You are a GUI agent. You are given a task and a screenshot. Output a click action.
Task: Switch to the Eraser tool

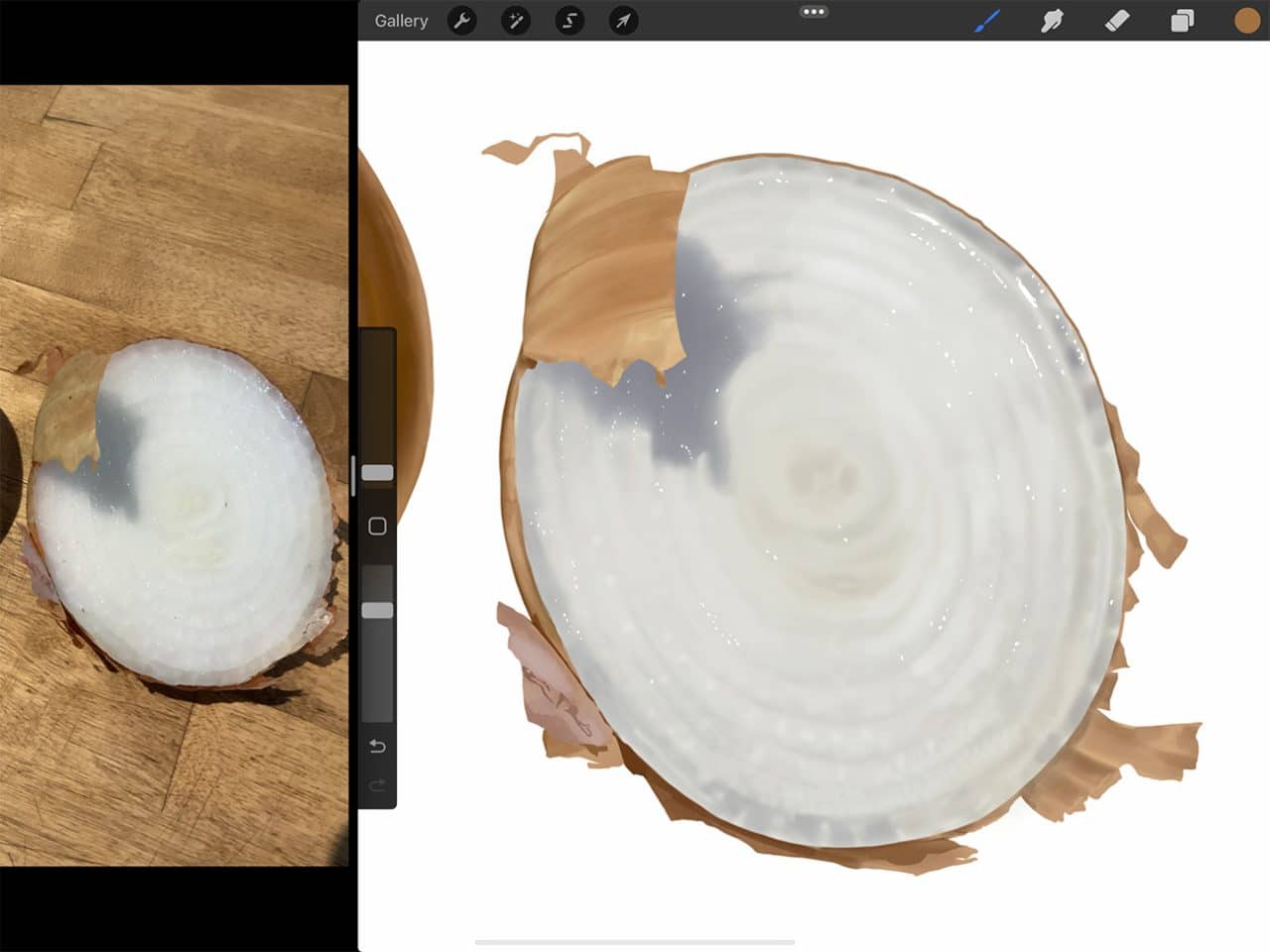point(1116,20)
